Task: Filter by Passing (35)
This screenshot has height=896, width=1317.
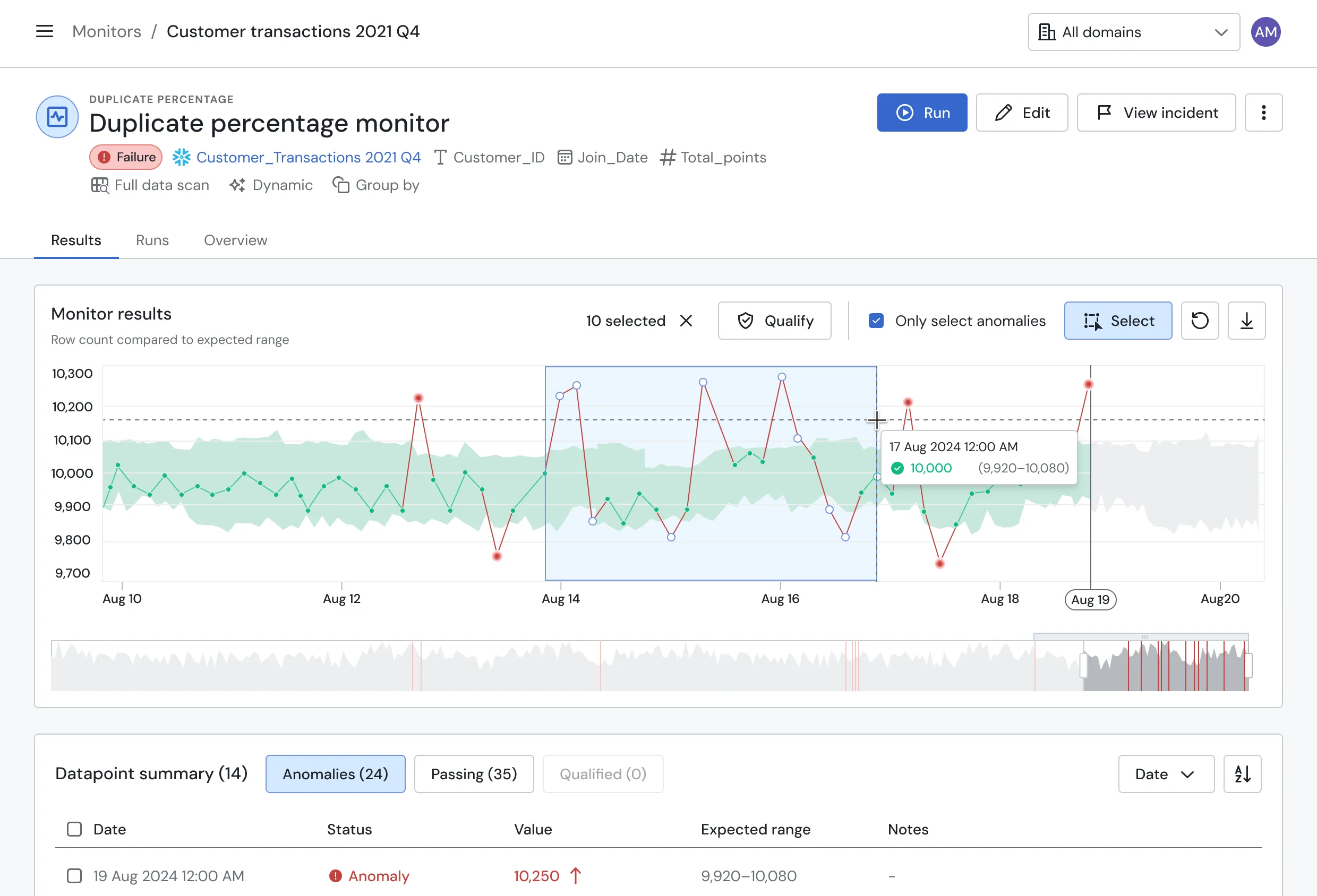Action: tap(474, 774)
